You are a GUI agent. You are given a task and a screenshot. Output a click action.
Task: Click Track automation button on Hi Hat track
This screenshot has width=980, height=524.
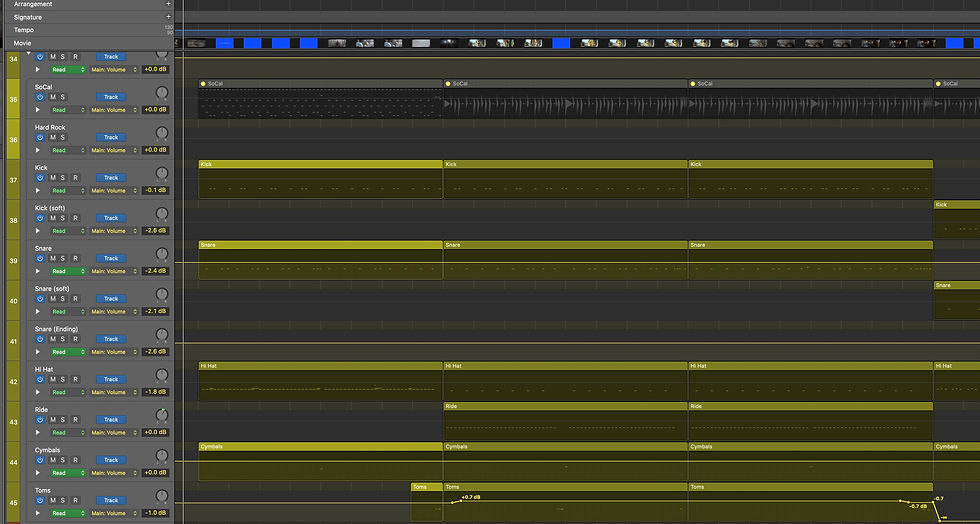tap(111, 379)
